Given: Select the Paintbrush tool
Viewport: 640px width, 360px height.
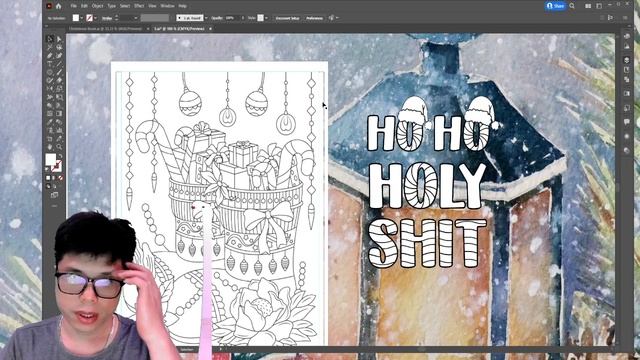Looking at the screenshot, I should 59,72.
